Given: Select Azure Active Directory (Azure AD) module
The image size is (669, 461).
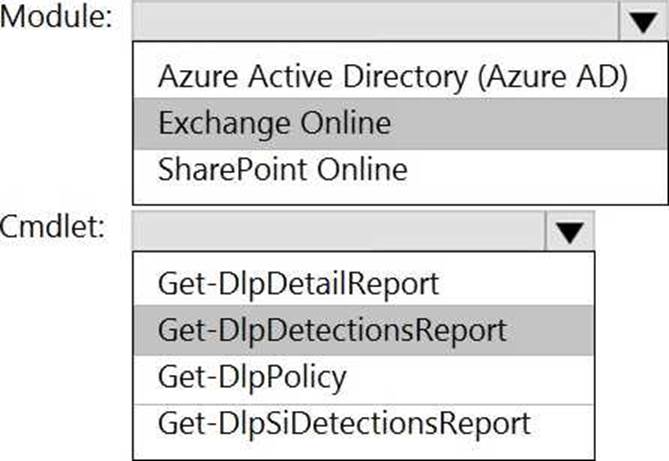Looking at the screenshot, I should tap(392, 77).
